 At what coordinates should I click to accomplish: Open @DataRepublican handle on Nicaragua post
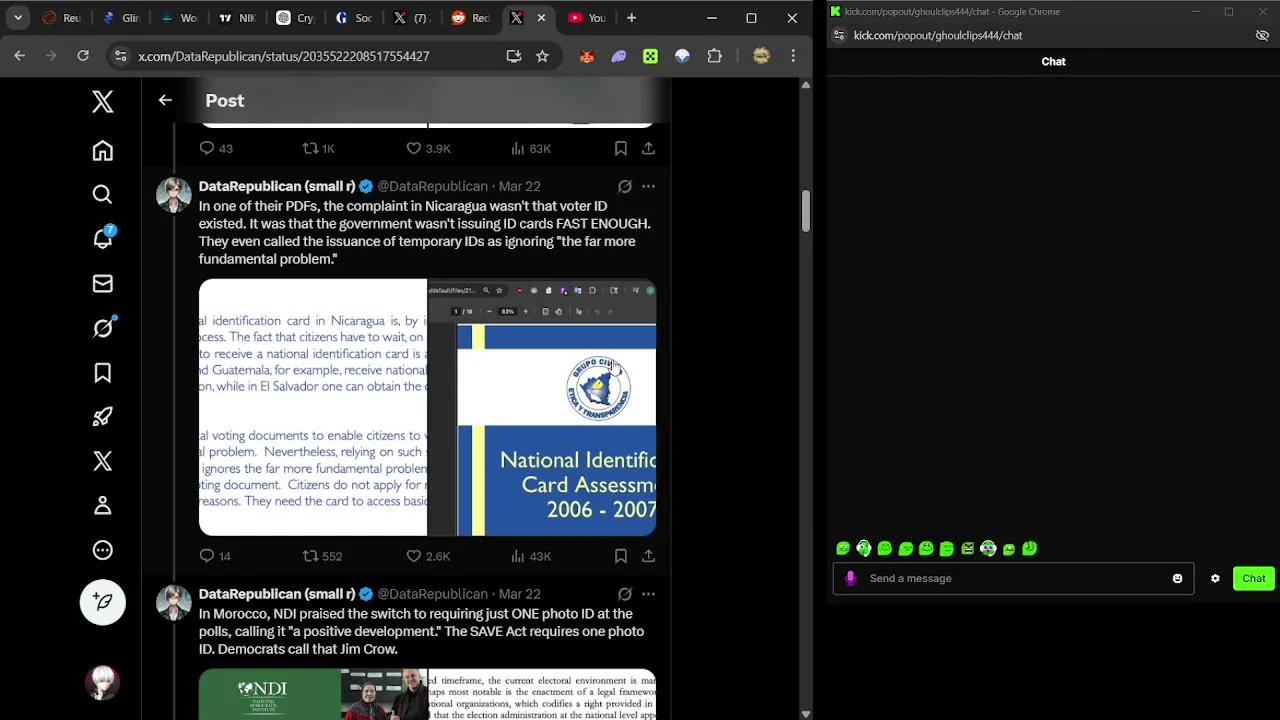pos(432,186)
